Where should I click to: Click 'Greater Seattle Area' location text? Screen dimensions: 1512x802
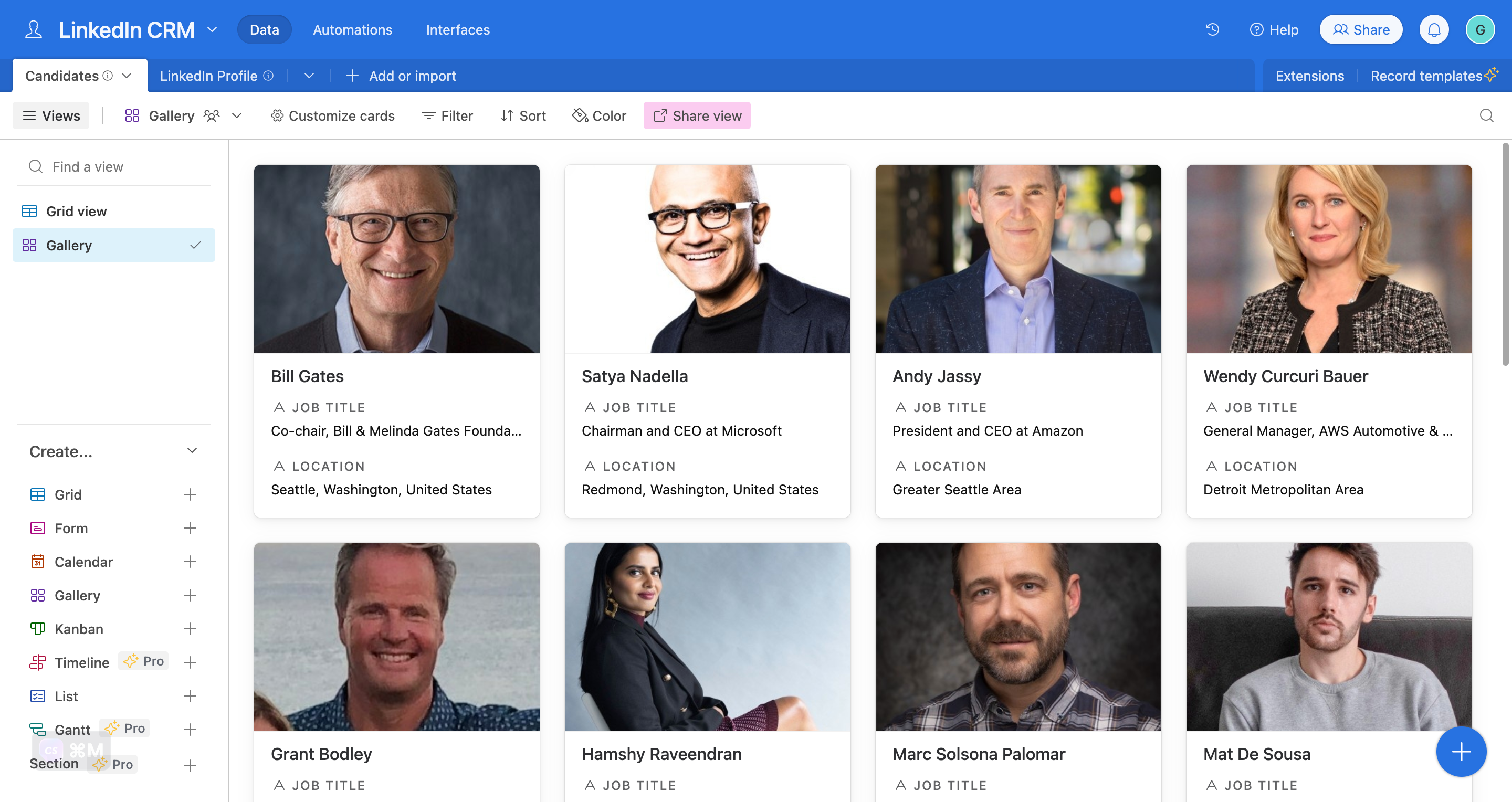click(x=957, y=489)
